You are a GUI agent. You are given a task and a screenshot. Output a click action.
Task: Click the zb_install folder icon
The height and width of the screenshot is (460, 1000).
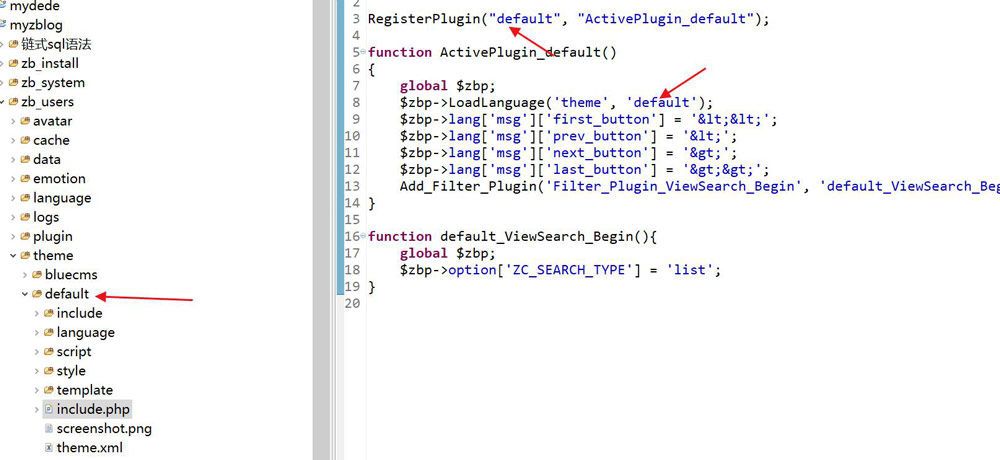[13, 64]
